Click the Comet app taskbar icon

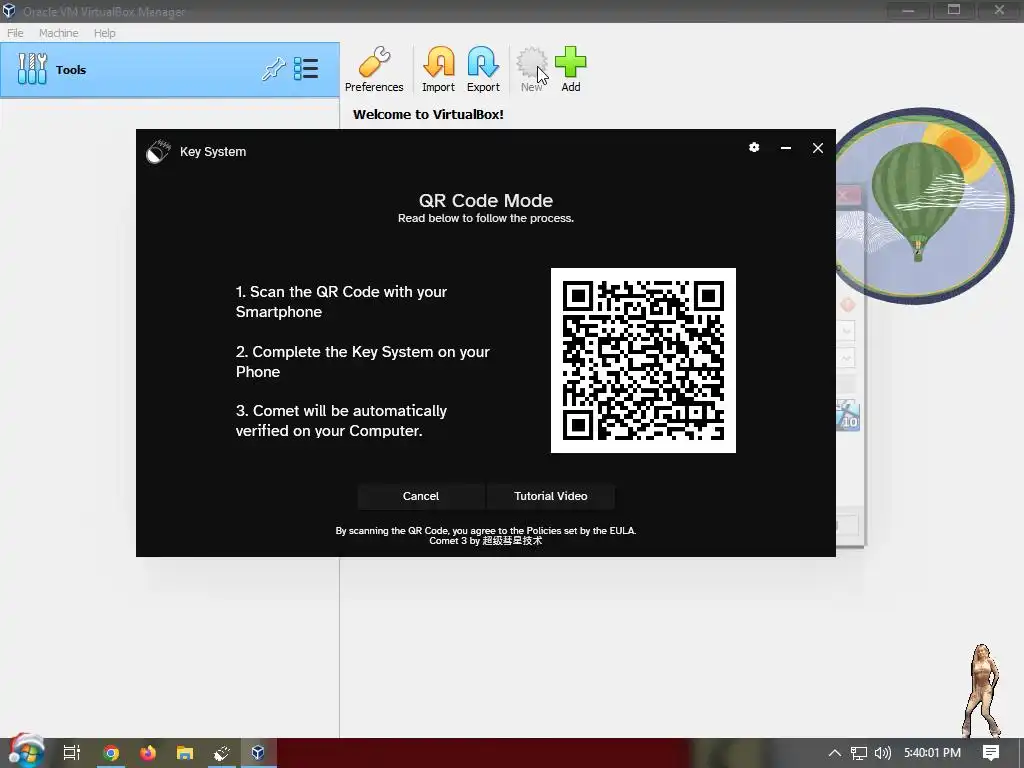coord(222,753)
